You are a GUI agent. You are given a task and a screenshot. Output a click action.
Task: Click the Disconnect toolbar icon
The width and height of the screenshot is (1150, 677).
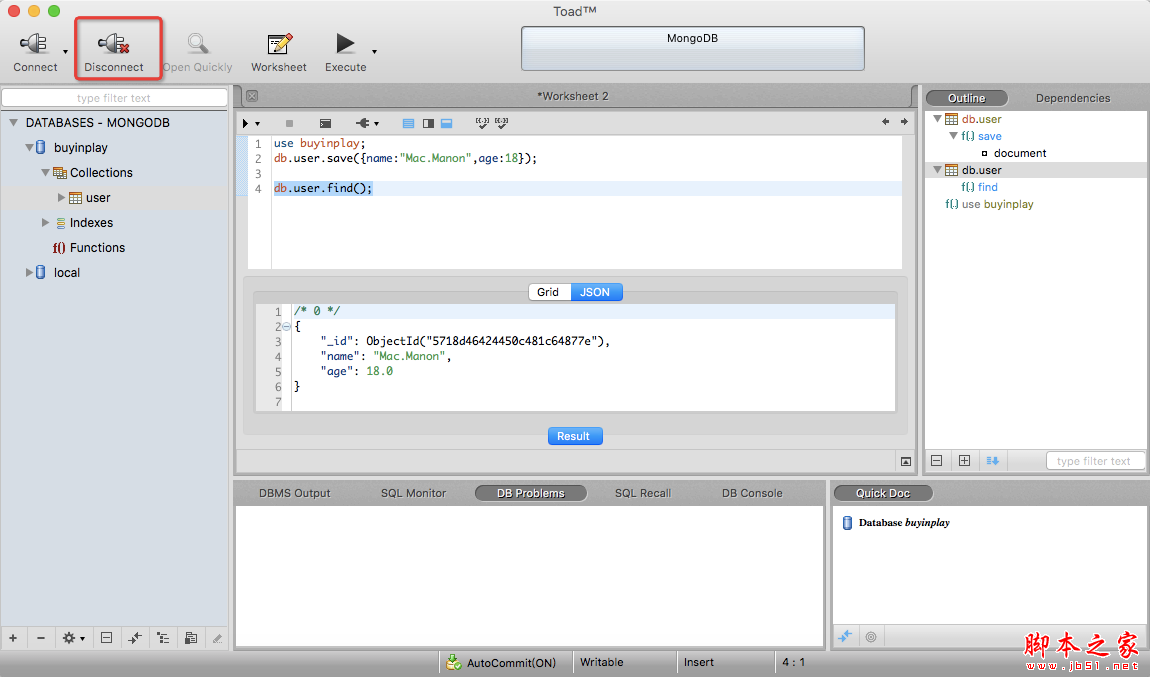[114, 44]
